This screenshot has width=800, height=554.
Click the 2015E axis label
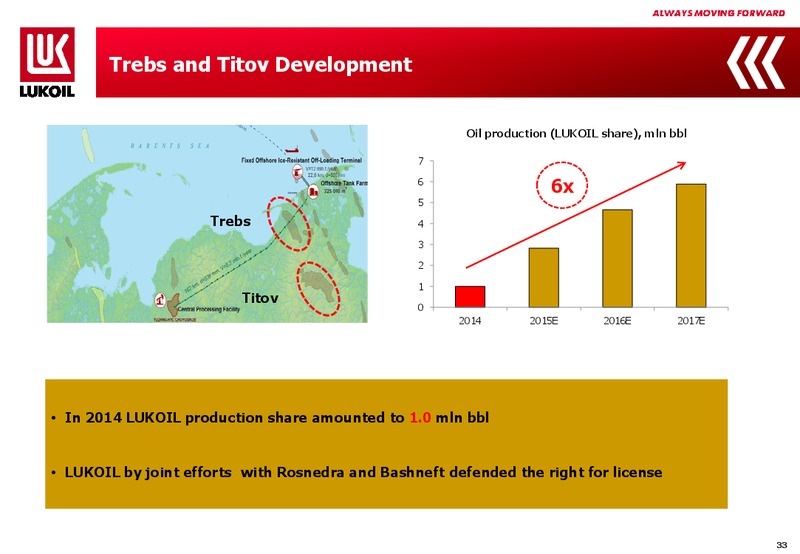click(544, 321)
